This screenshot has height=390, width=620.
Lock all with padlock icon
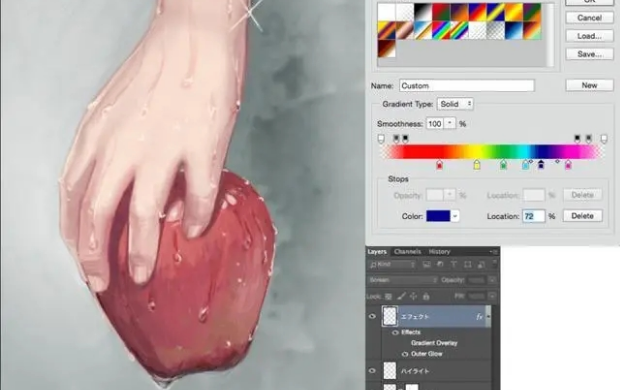(426, 296)
